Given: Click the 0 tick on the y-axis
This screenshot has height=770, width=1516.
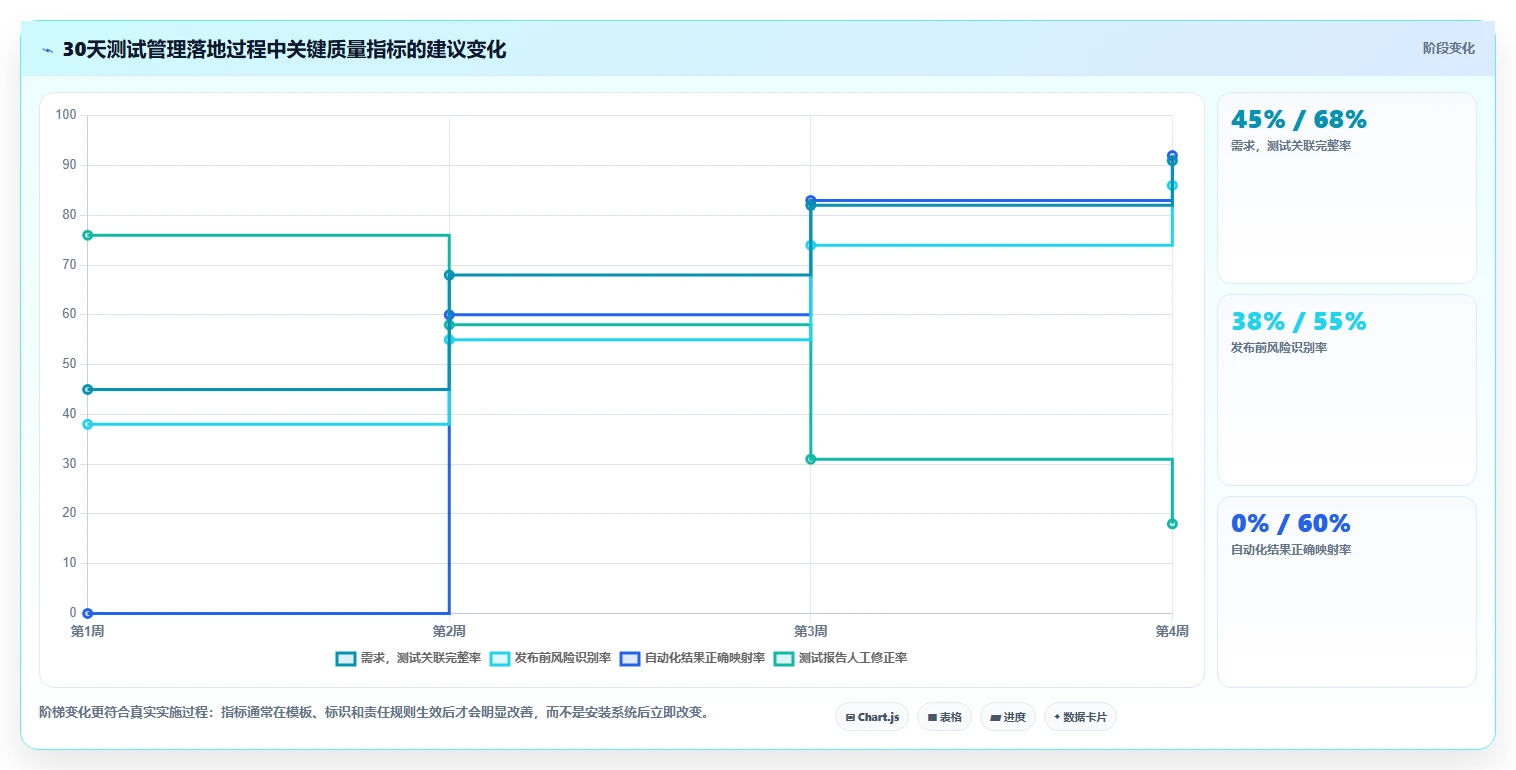Looking at the screenshot, I should [x=73, y=613].
